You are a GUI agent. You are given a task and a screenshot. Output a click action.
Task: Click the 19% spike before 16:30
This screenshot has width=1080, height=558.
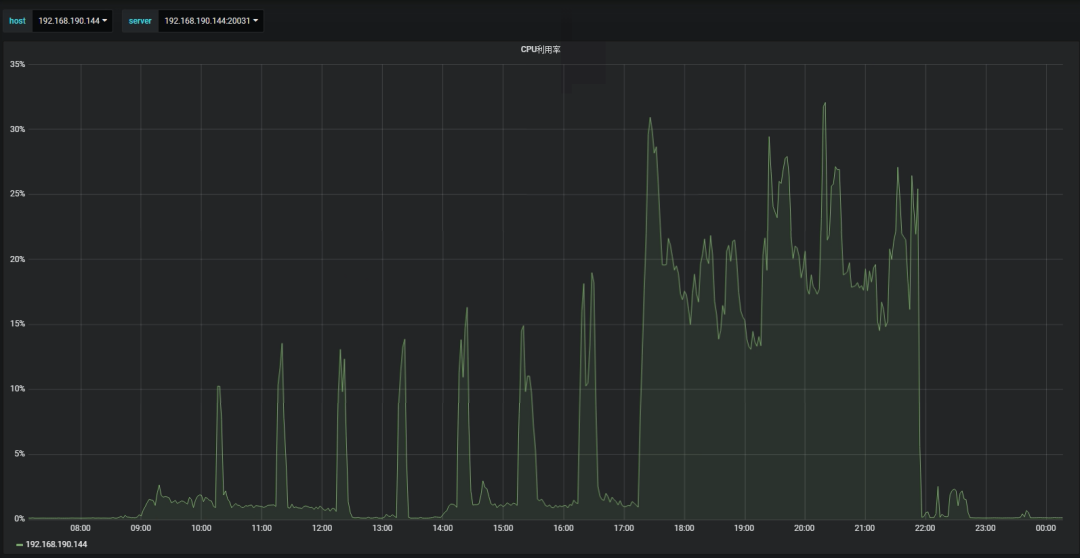(591, 273)
